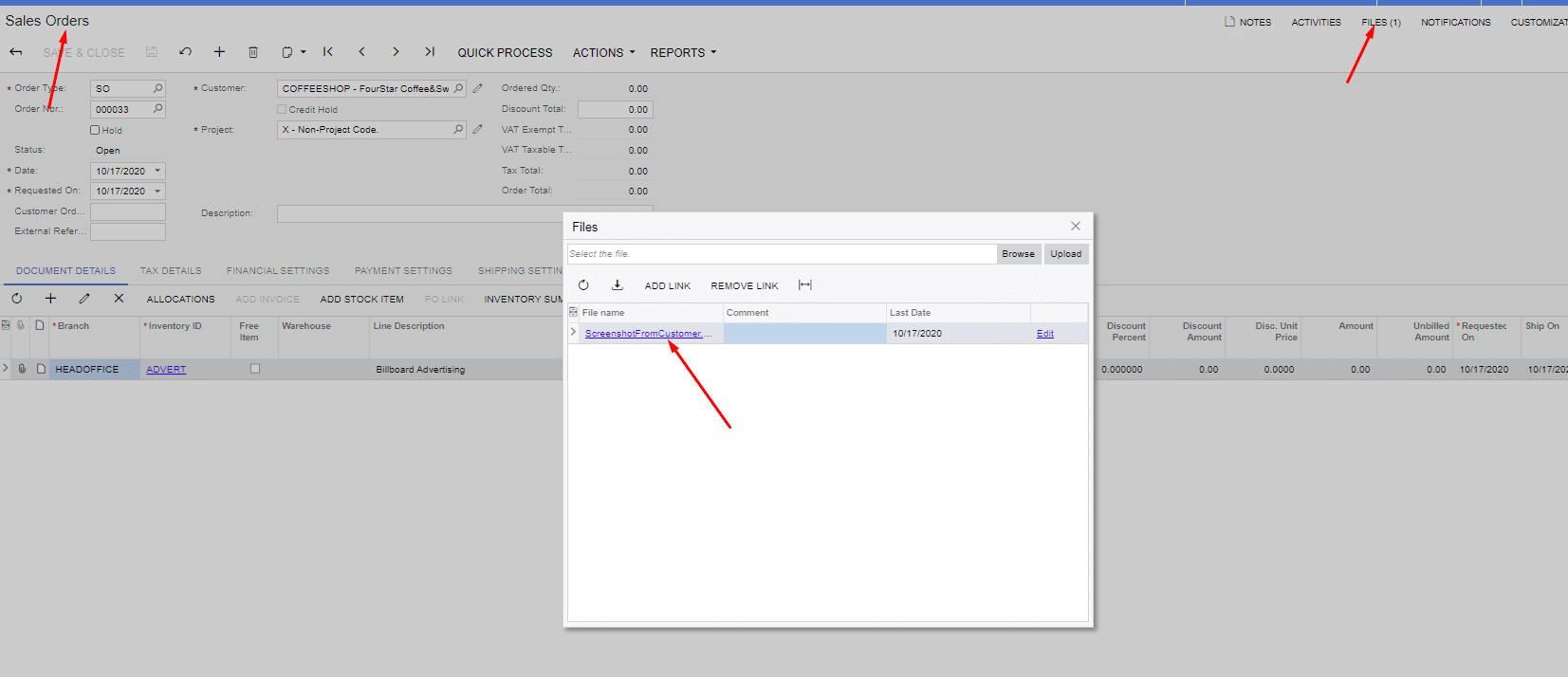Open the Financial Settings tab
Viewport: 1568px width, 677px height.
pyautogui.click(x=278, y=271)
